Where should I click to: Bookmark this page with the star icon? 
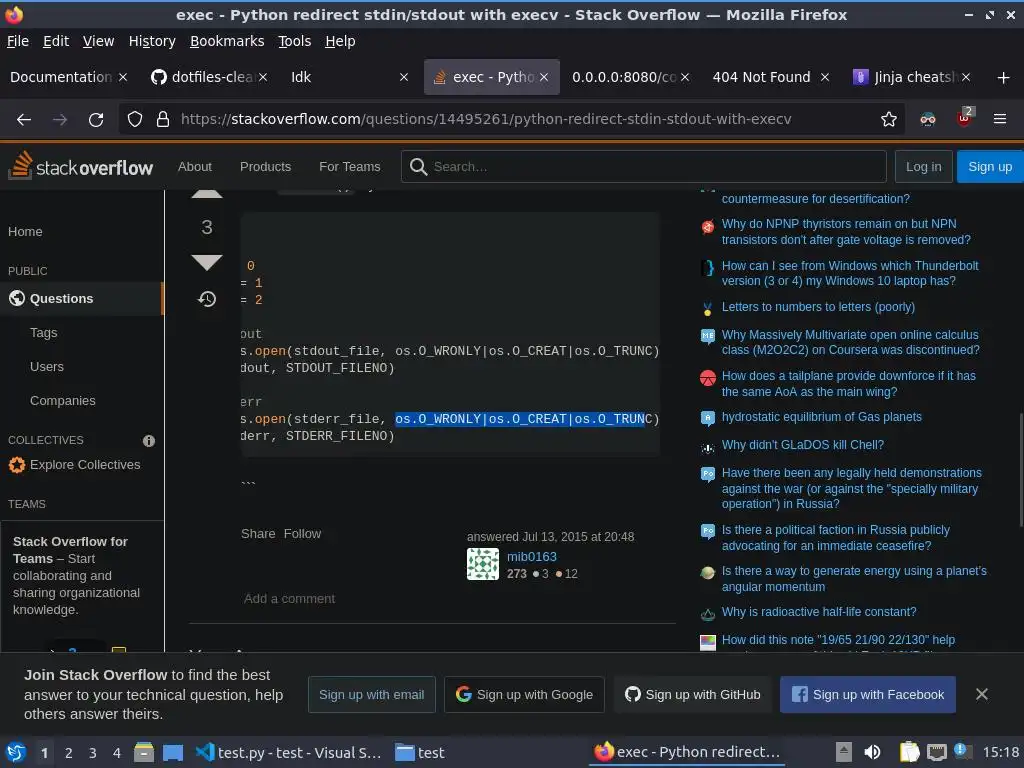889,120
